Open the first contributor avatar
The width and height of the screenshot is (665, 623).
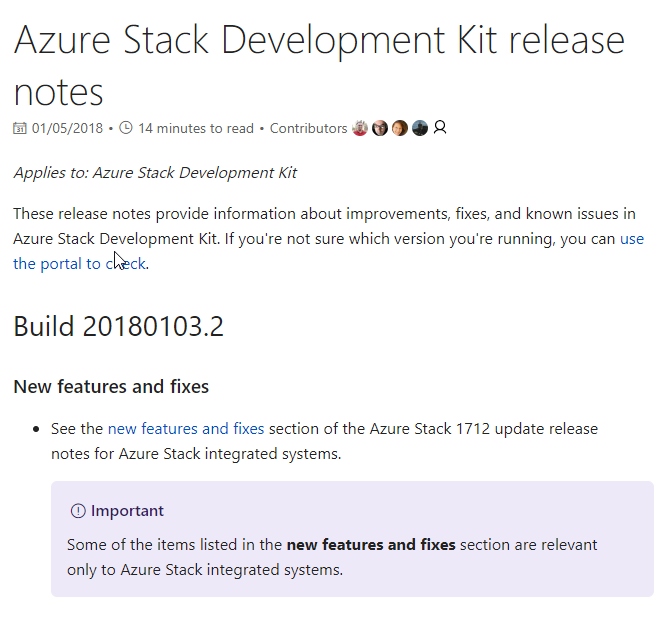(x=360, y=128)
